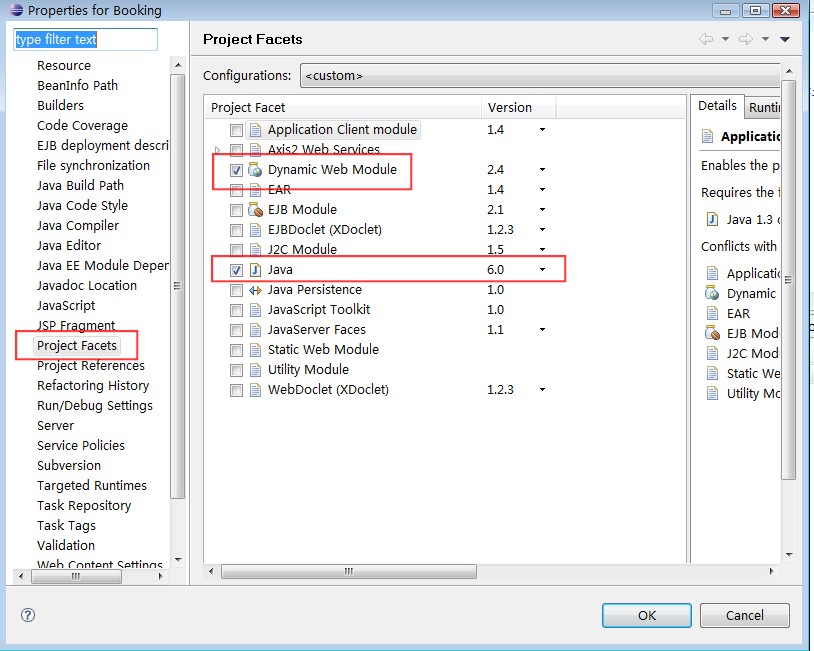Switch to the Runtimes tab
The width and height of the screenshot is (814, 651).
pyautogui.click(x=763, y=107)
